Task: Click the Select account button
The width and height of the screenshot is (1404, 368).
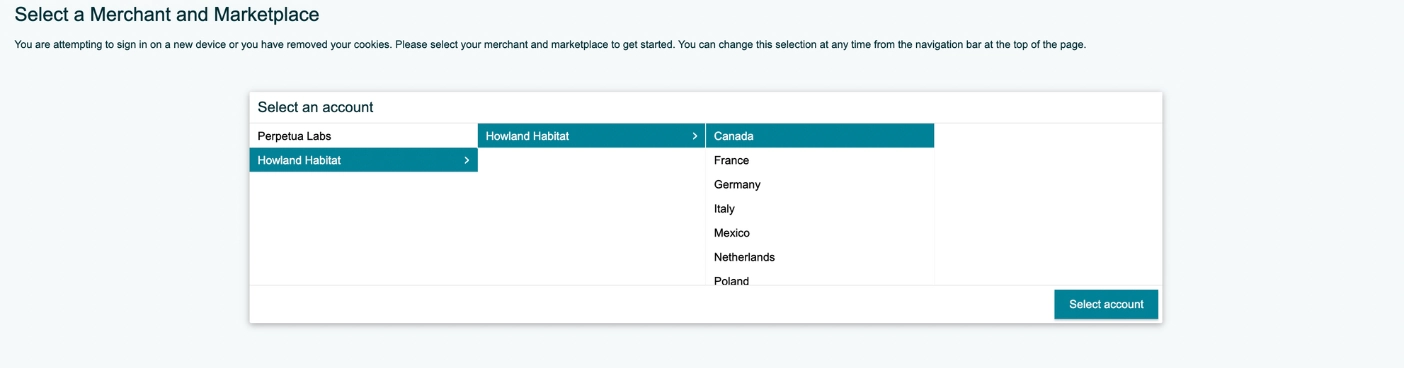Action: click(x=1106, y=304)
